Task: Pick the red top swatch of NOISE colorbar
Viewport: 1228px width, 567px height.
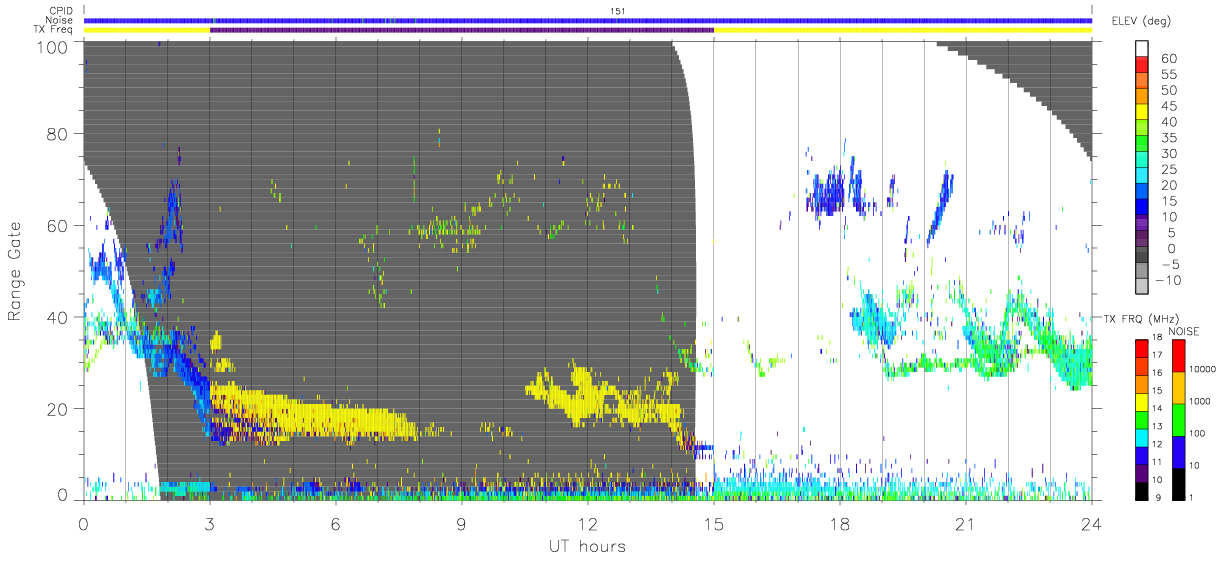Action: coord(1178,356)
